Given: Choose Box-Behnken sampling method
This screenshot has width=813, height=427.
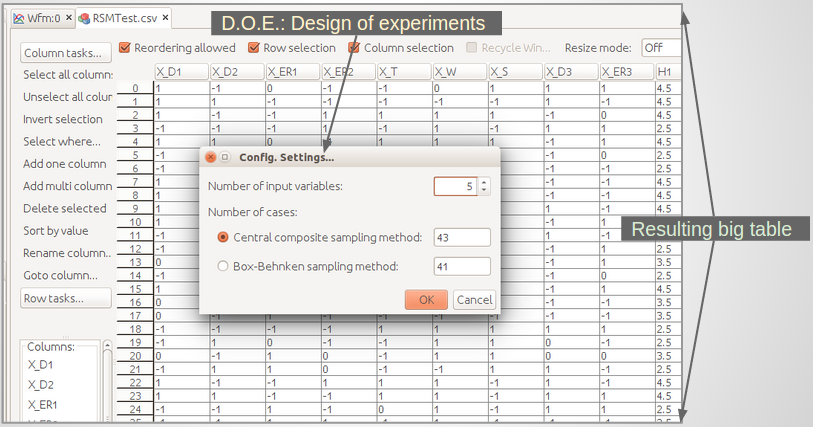Looking at the screenshot, I should [223, 266].
